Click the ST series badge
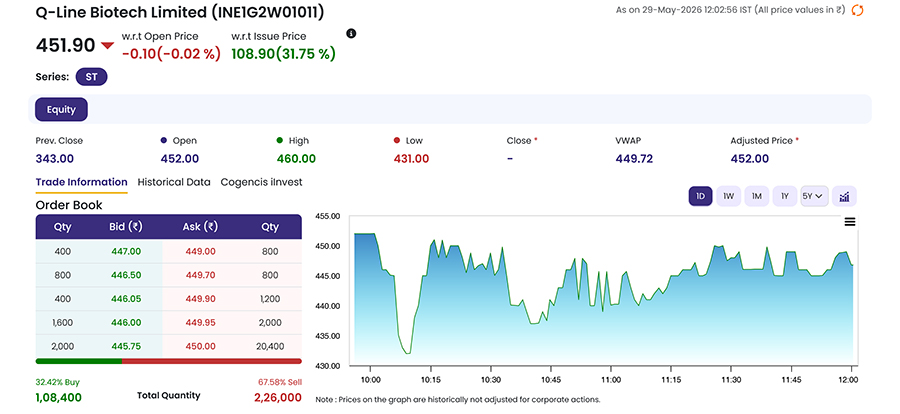 tap(91, 77)
